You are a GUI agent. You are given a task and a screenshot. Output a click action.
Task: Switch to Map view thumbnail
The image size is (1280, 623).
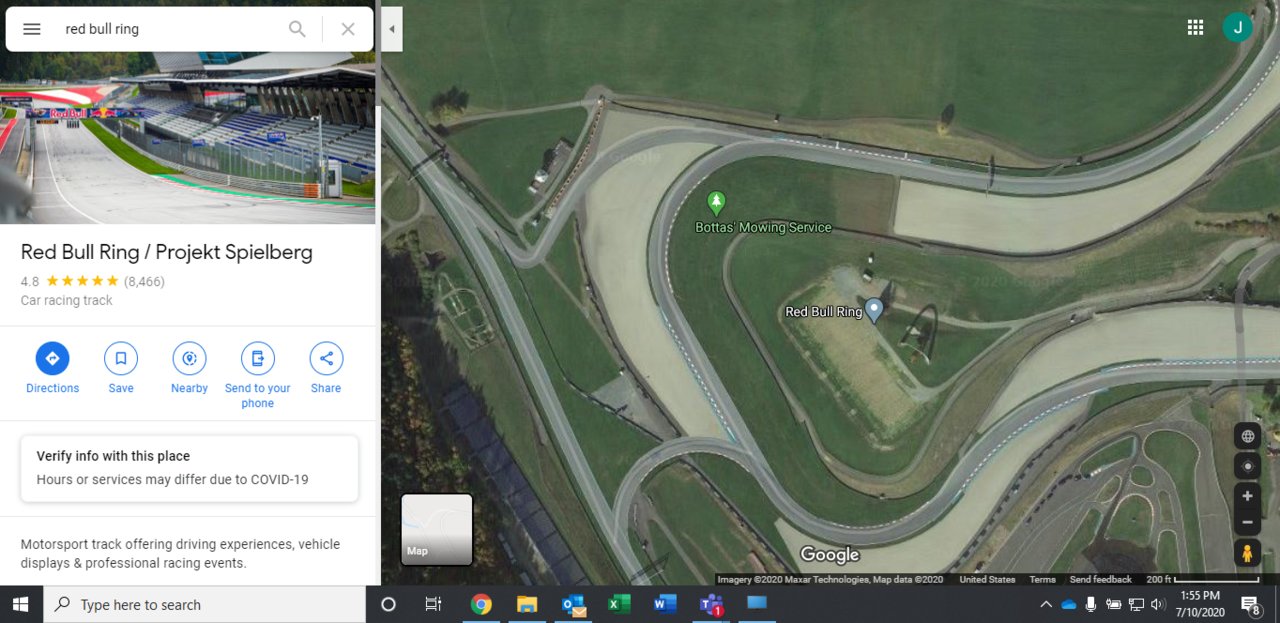pos(437,529)
